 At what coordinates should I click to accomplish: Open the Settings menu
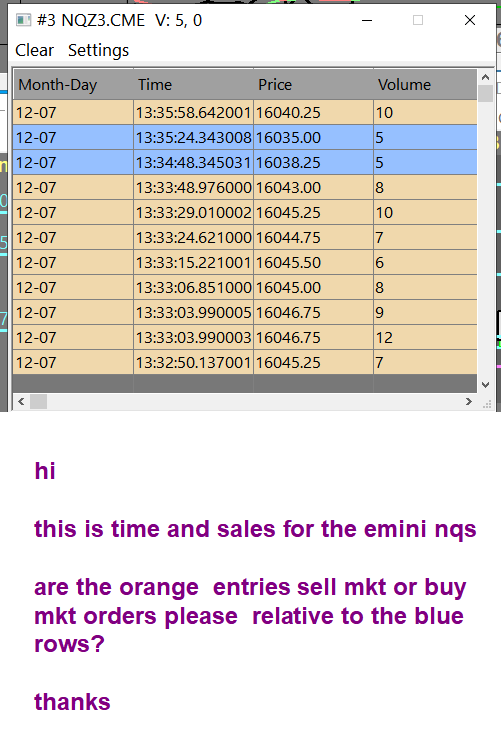coord(99,50)
